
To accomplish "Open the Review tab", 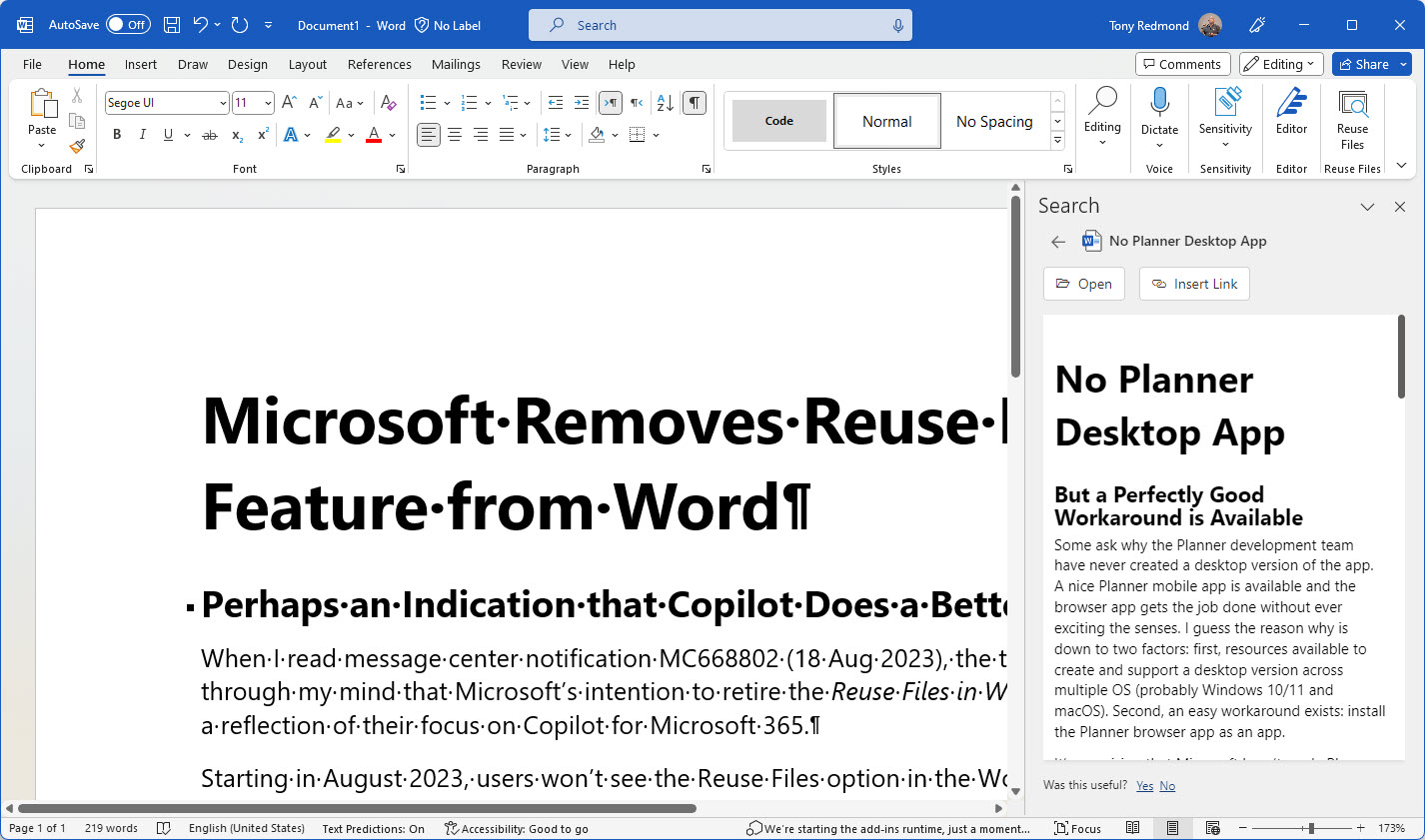I will (522, 64).
